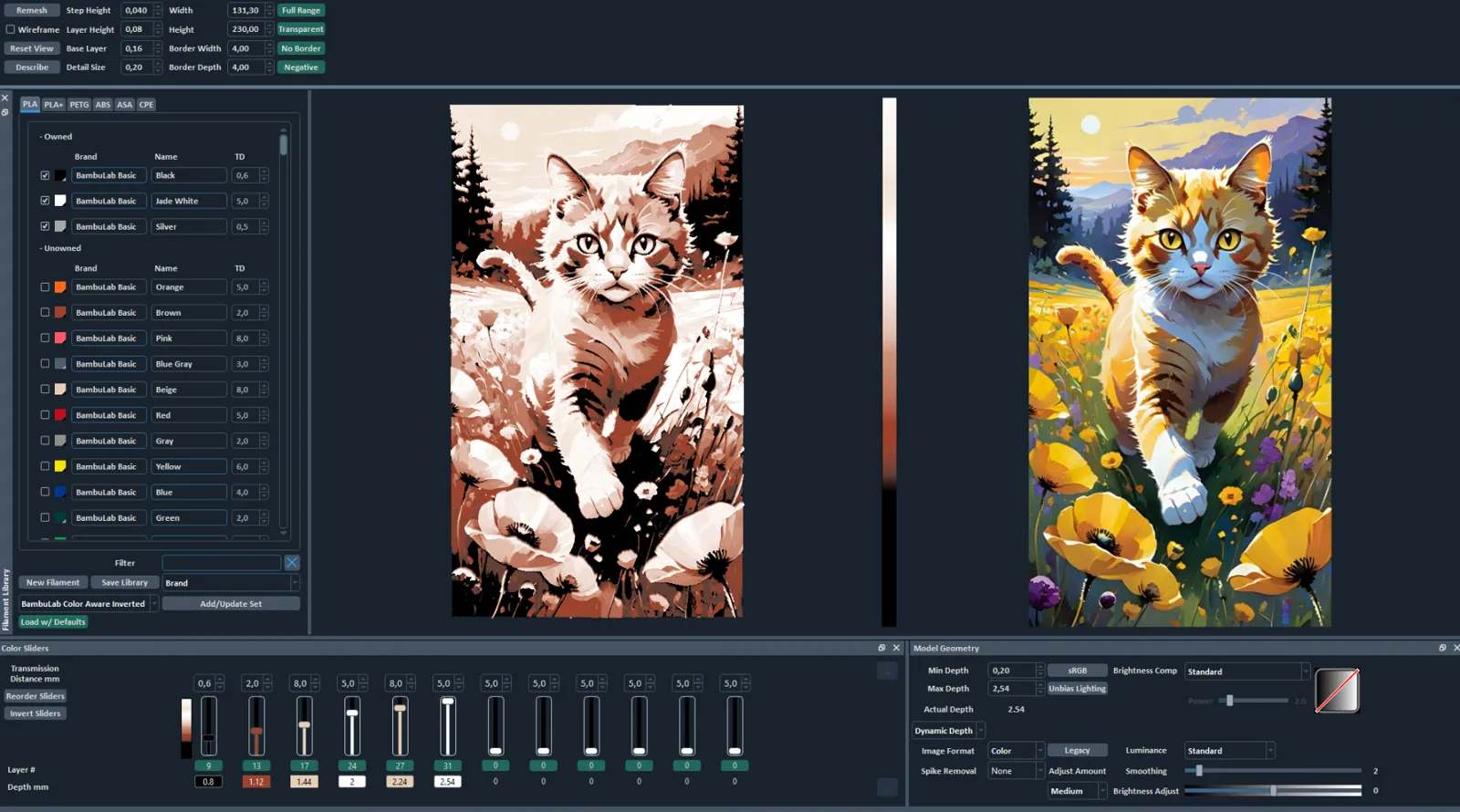
Task: Switch to the PETG filament tab
Action: tap(79, 105)
